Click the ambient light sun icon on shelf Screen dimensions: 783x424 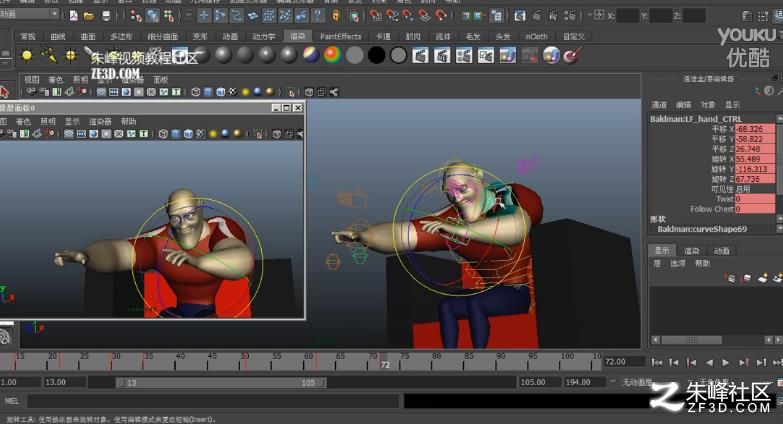[27, 55]
